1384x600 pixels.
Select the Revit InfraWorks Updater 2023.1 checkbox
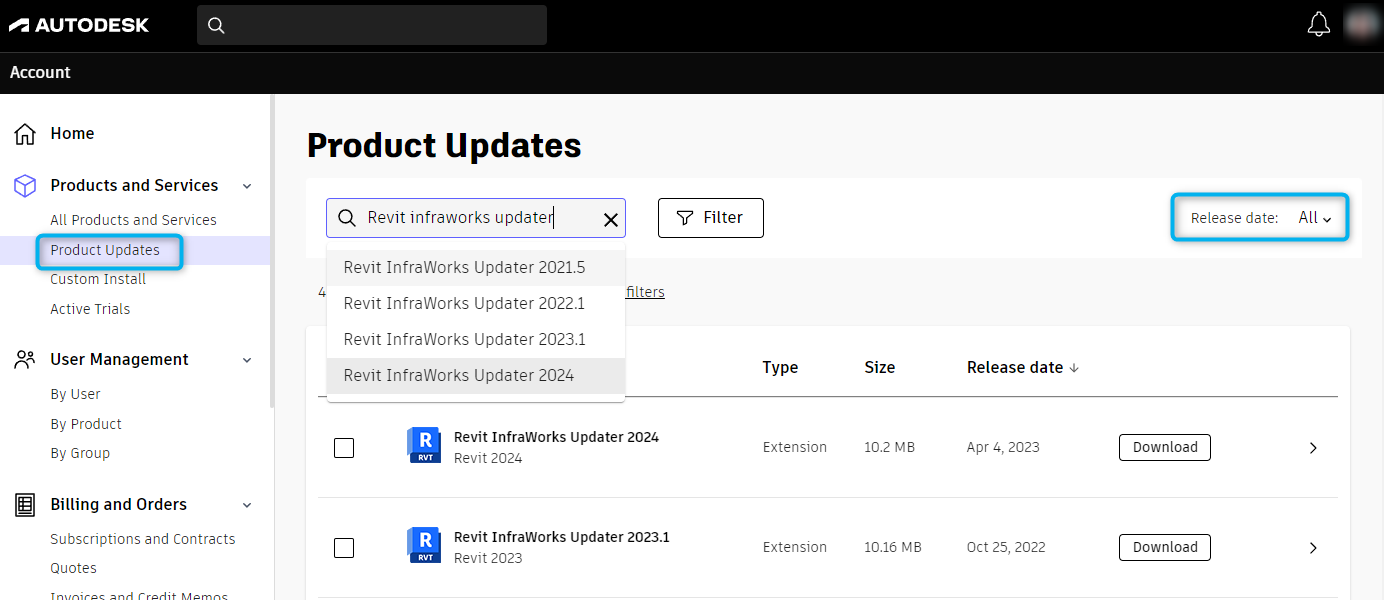click(x=344, y=548)
